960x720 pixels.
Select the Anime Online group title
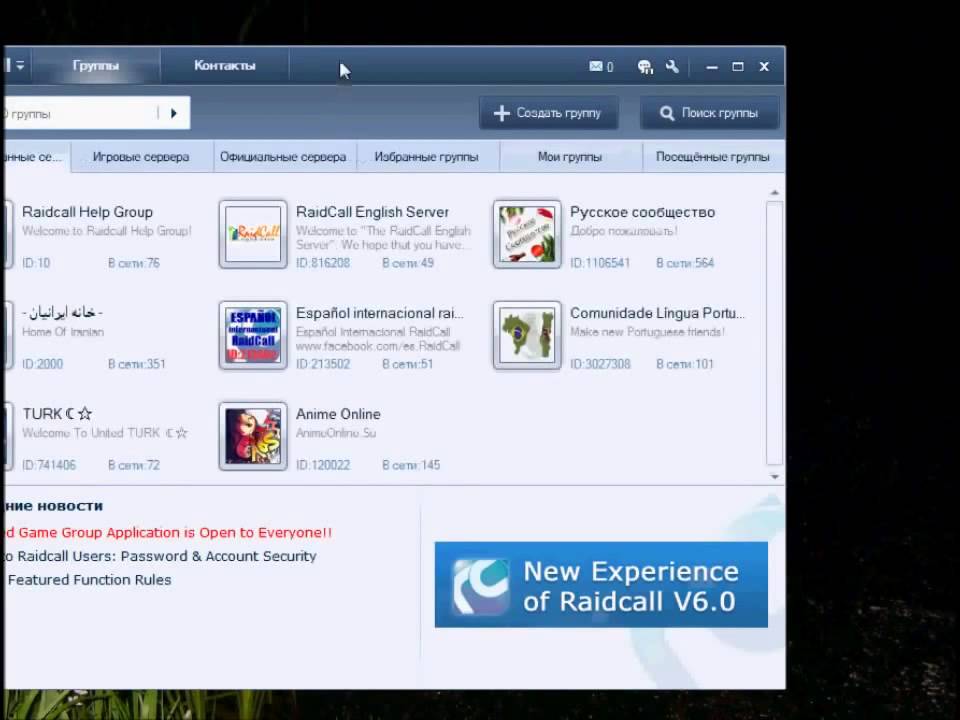pyautogui.click(x=338, y=414)
